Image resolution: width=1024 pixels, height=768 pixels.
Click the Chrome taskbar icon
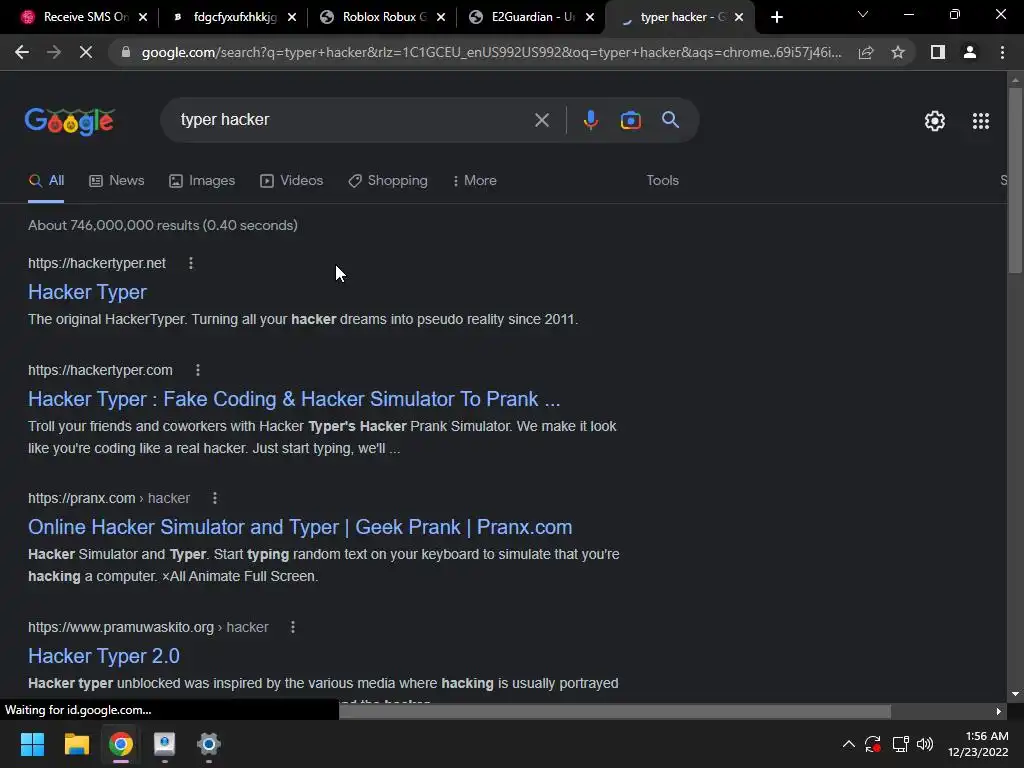pos(121,744)
